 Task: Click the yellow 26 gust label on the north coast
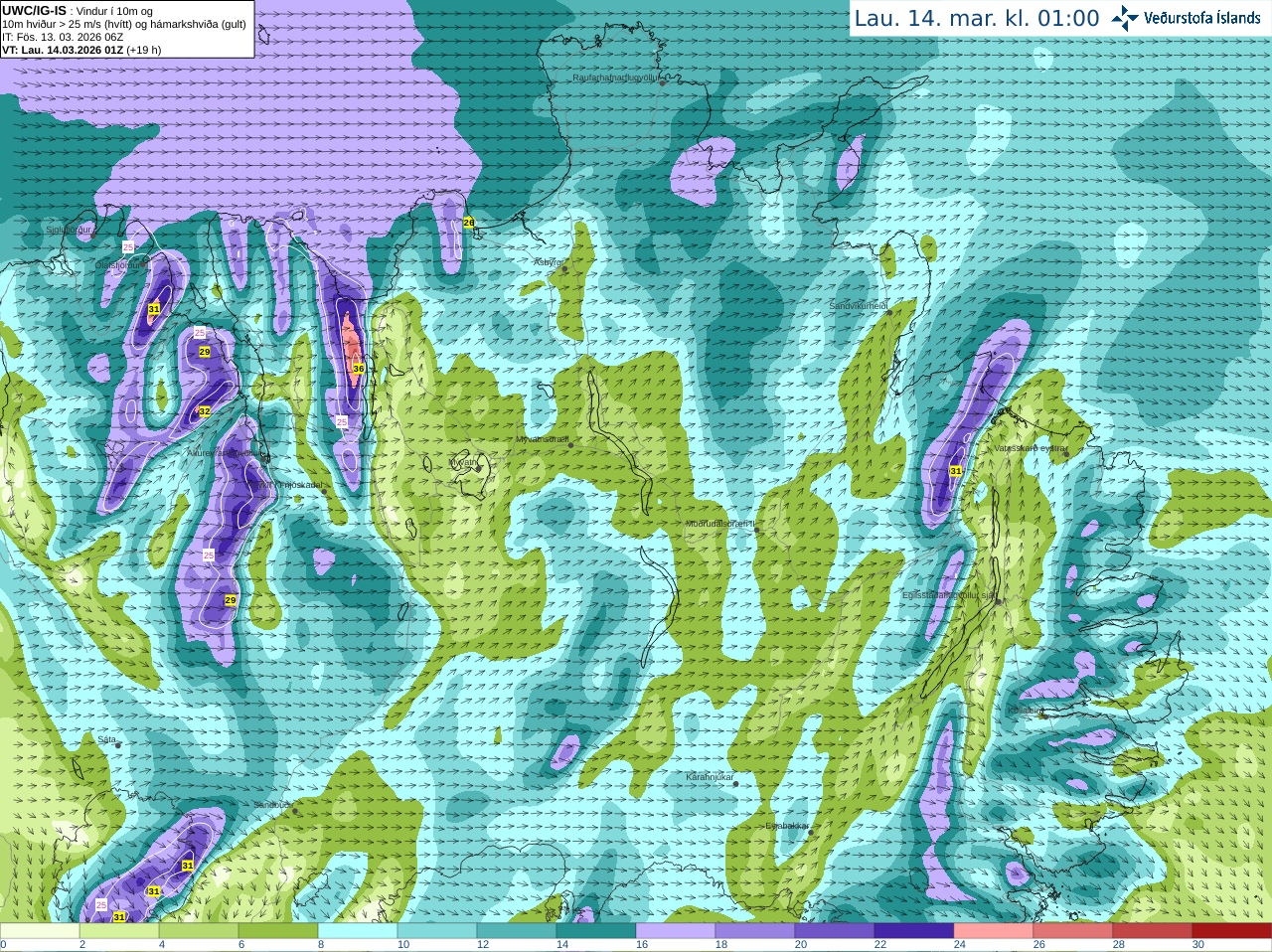469,223
